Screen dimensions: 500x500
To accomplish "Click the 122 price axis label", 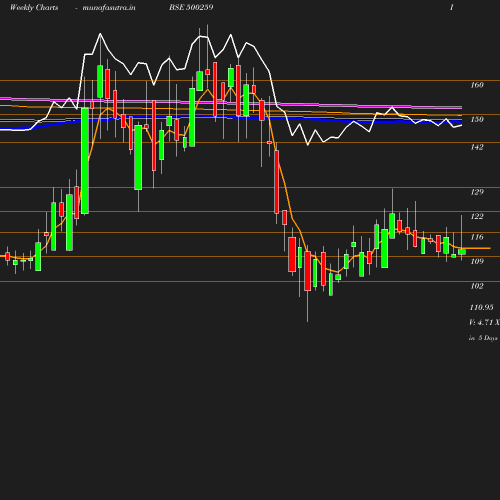I will [x=477, y=216].
